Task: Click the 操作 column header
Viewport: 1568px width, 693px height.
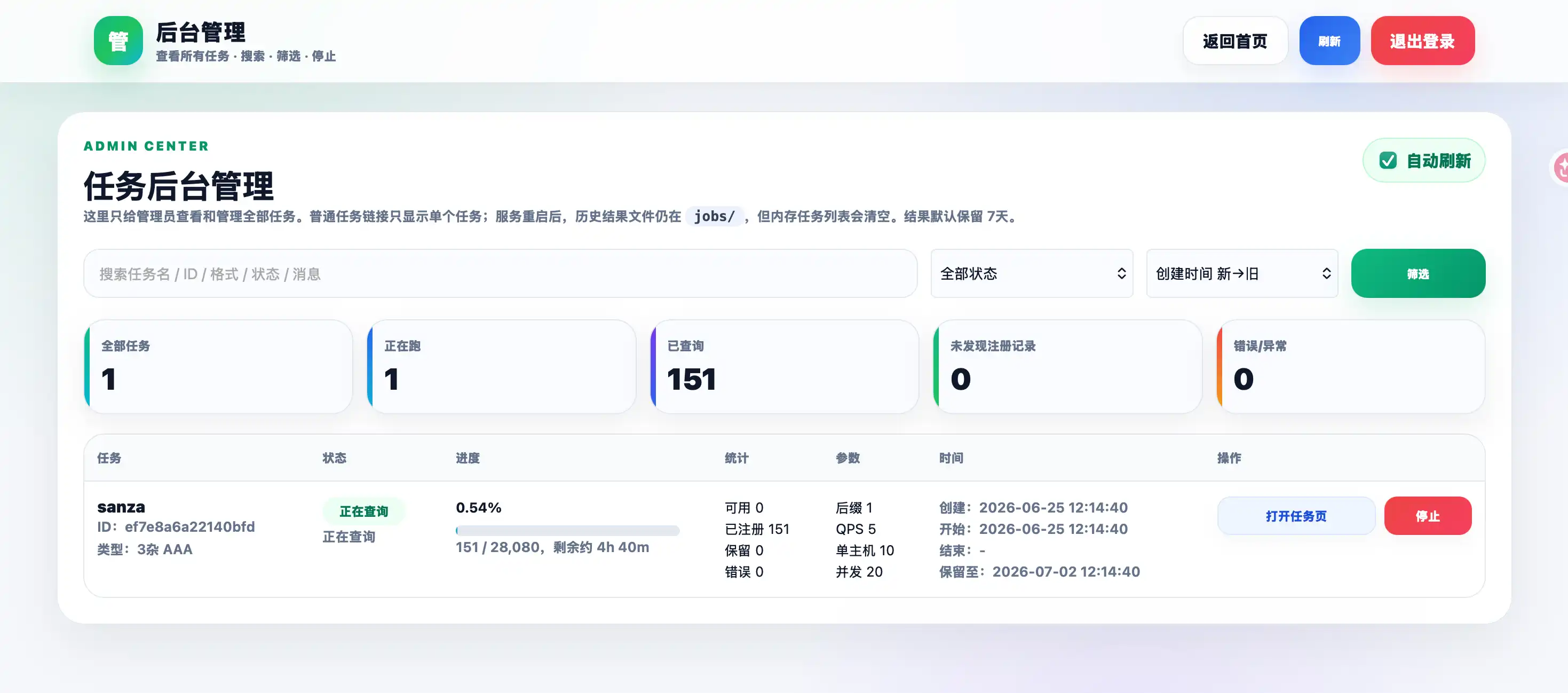Action: 1229,458
